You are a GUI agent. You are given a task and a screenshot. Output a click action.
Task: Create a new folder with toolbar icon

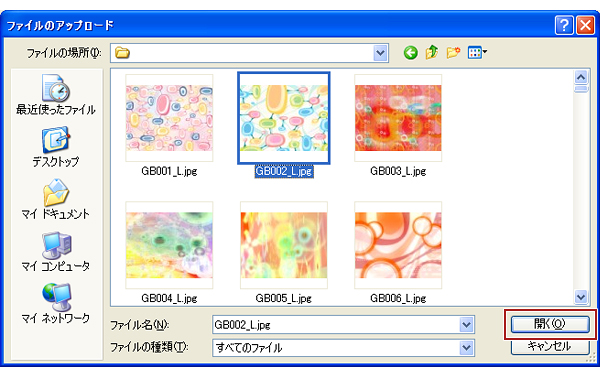click(x=453, y=52)
